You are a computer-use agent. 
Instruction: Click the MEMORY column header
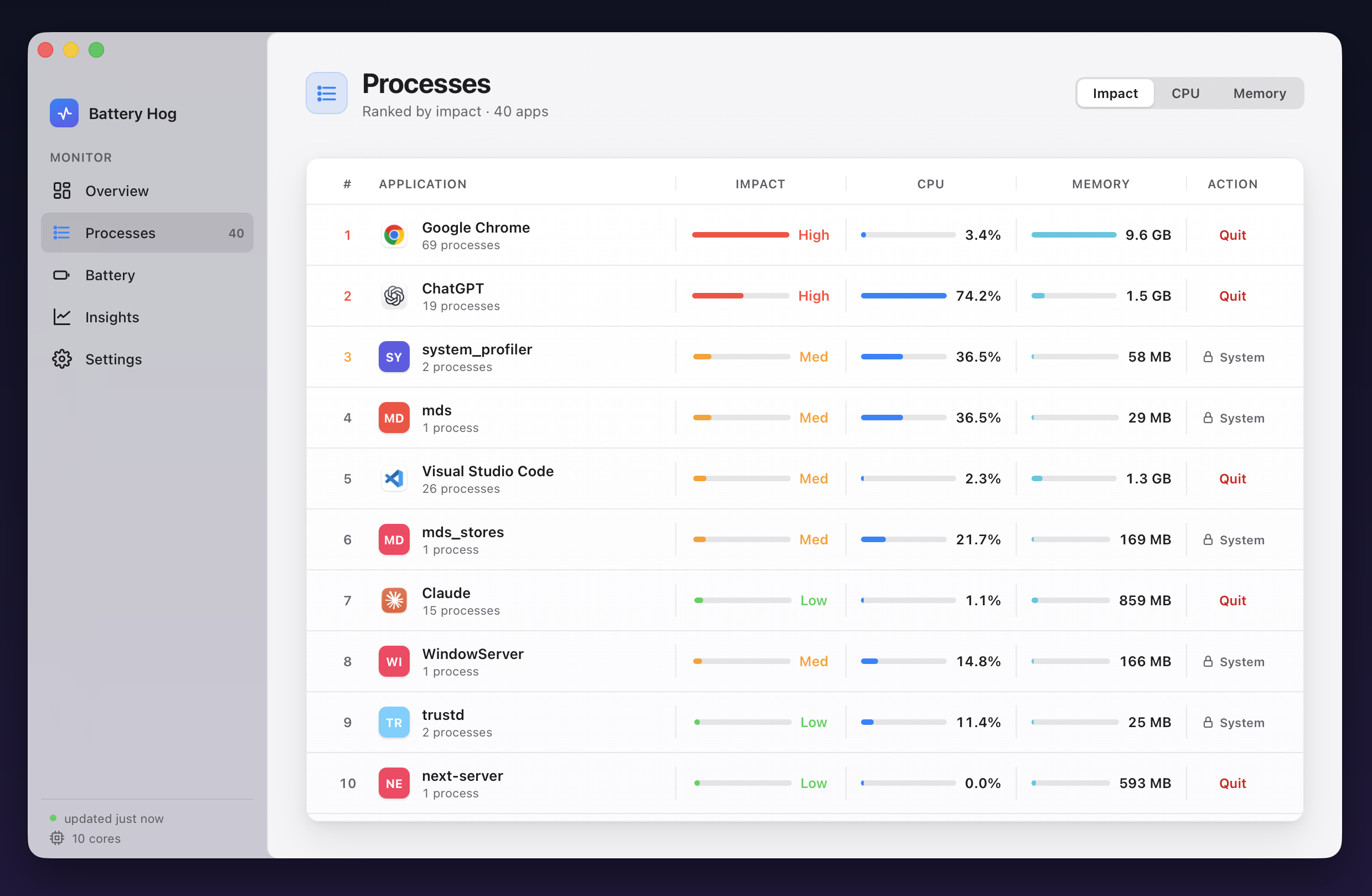click(1101, 184)
